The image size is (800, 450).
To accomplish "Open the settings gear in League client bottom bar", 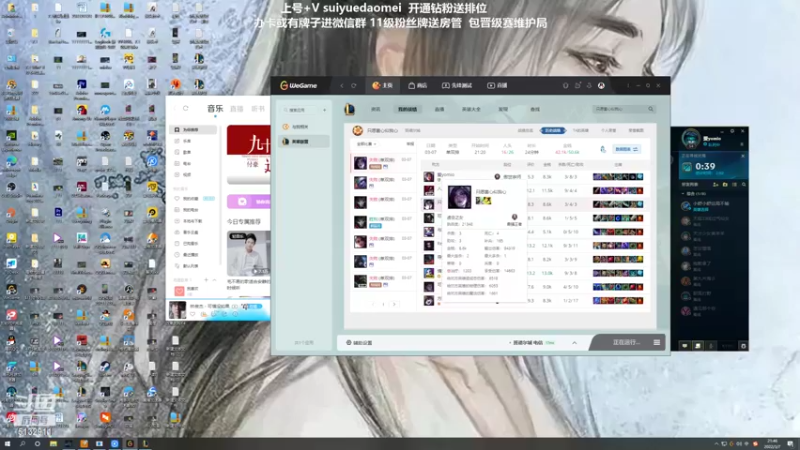I will coord(743,346).
